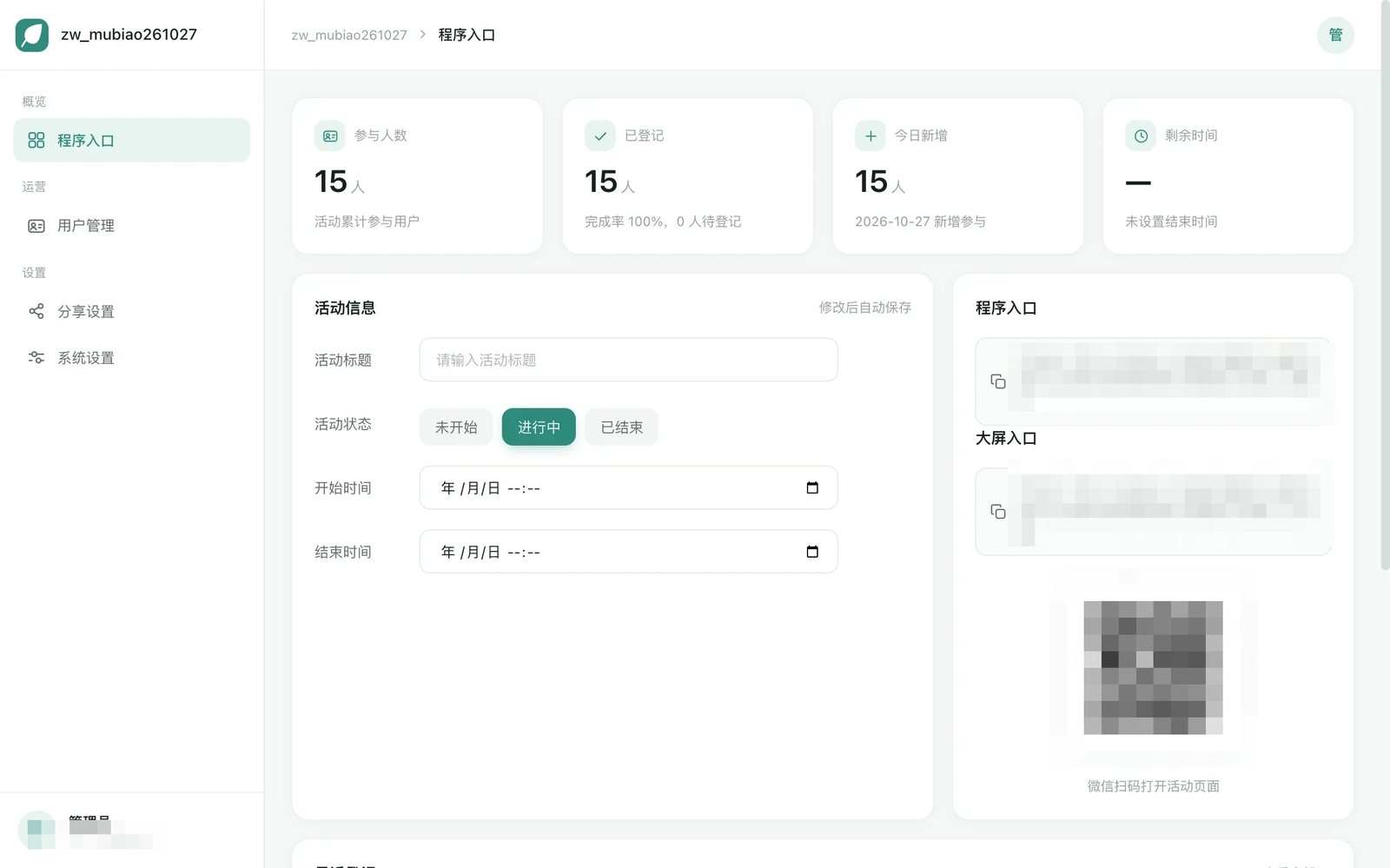Click the 管 avatar in top right
1390x868 pixels.
[1335, 35]
